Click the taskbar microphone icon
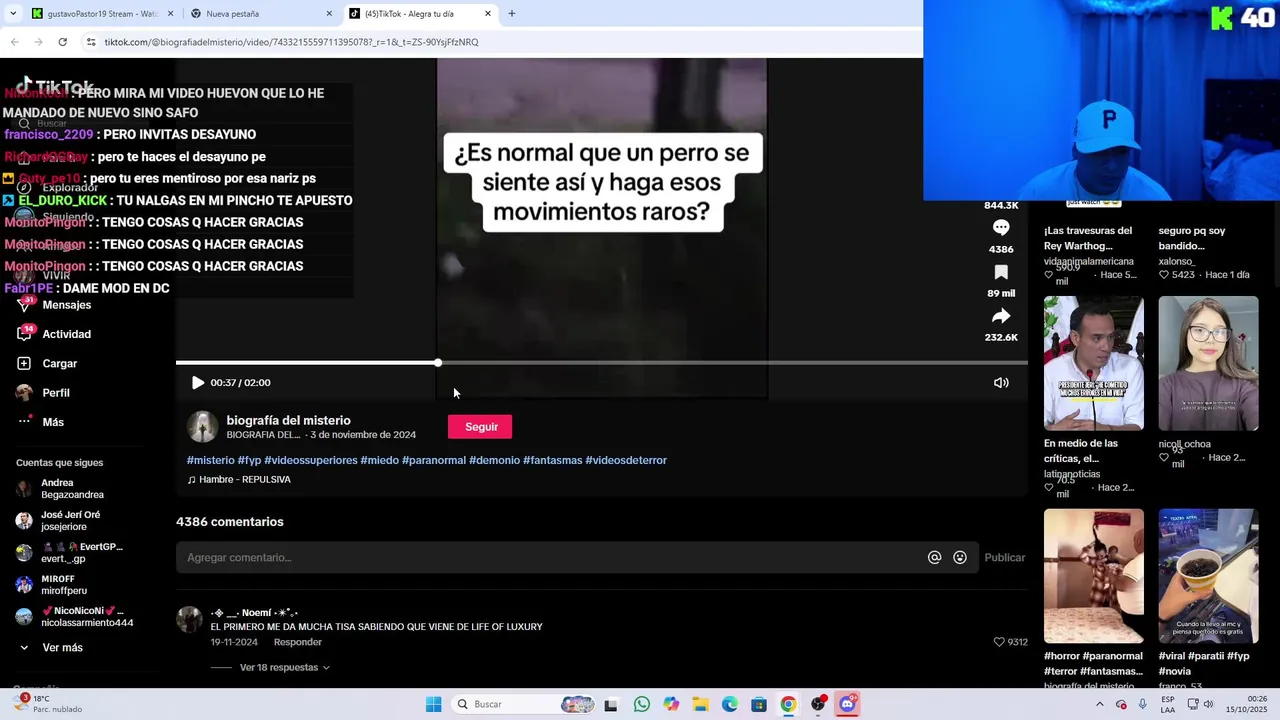 tap(1143, 704)
